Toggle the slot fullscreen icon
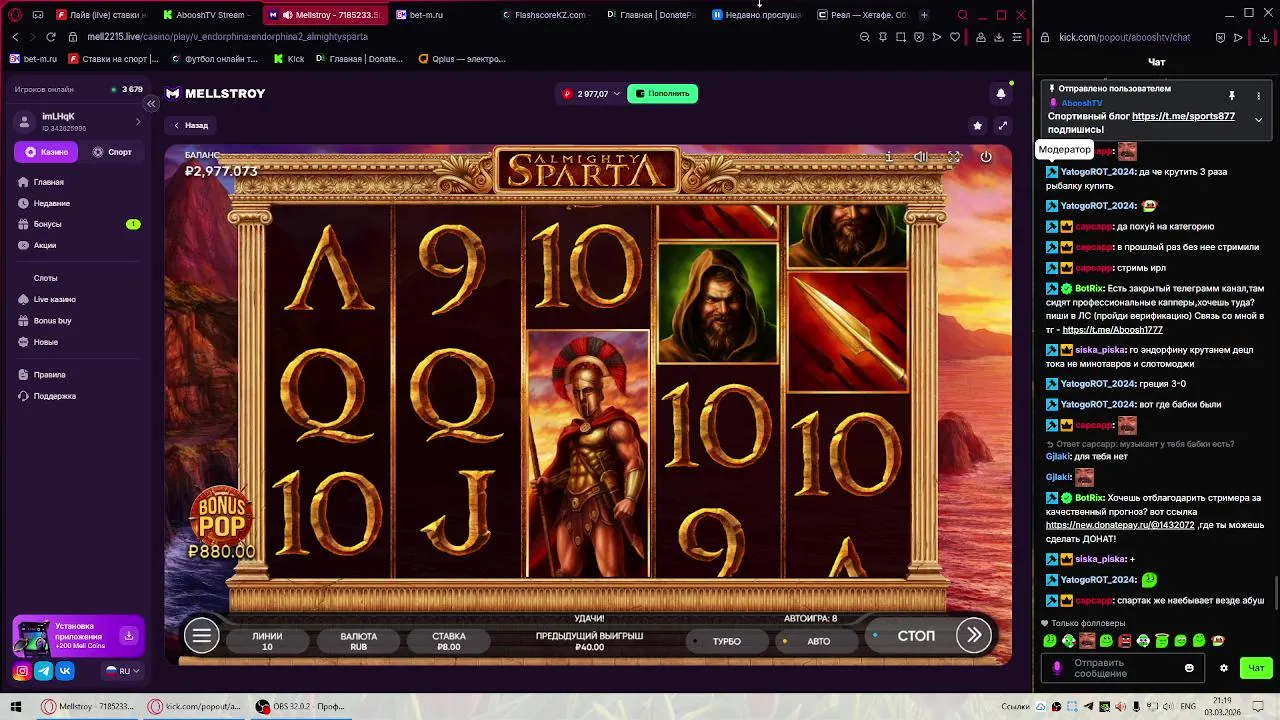Screen dimensions: 1280x720 coord(954,157)
